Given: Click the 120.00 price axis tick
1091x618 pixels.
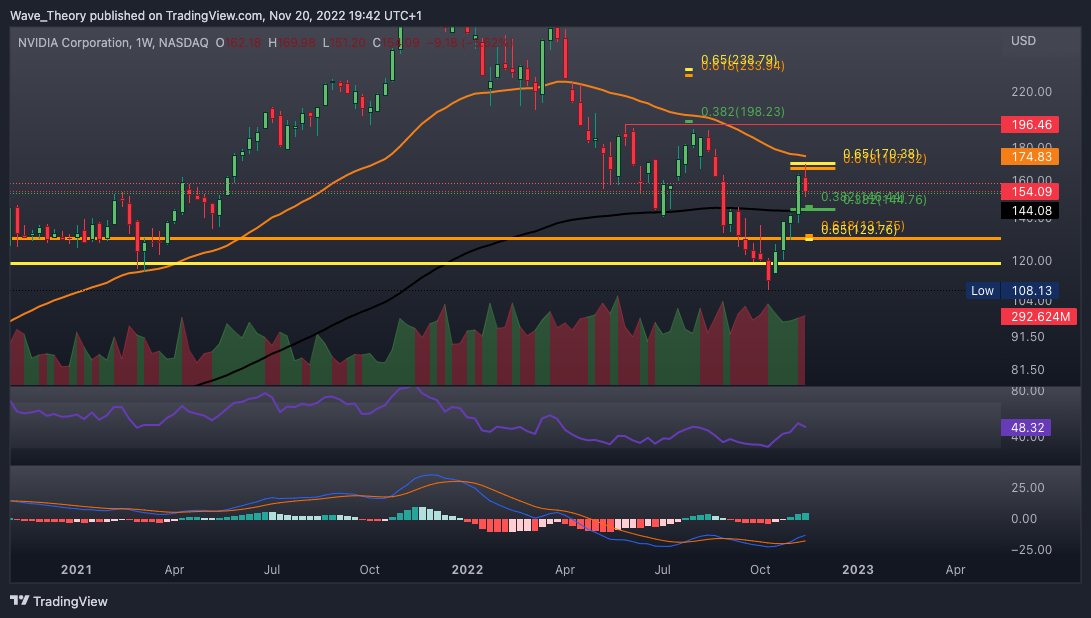Looking at the screenshot, I should pos(1031,261).
